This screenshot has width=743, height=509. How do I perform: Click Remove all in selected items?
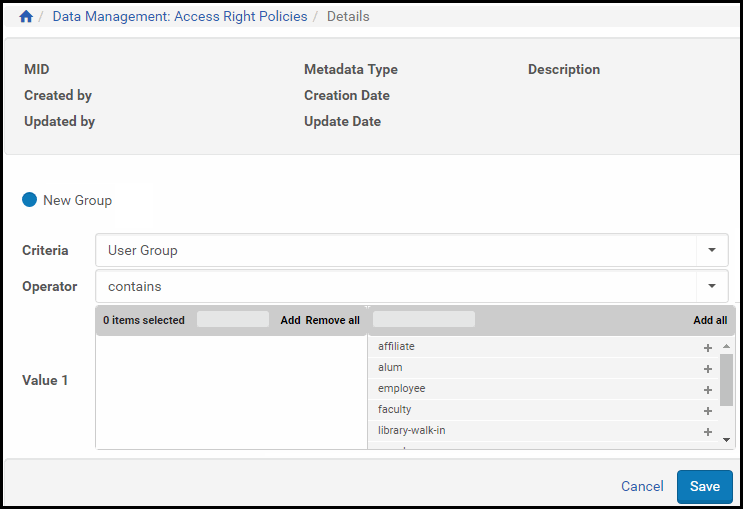point(332,321)
